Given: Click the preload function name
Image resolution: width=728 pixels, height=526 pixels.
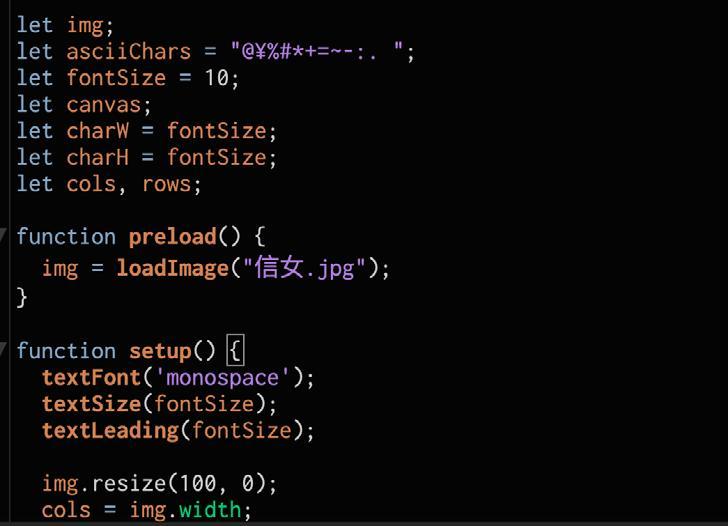Looking at the screenshot, I should [x=172, y=237].
